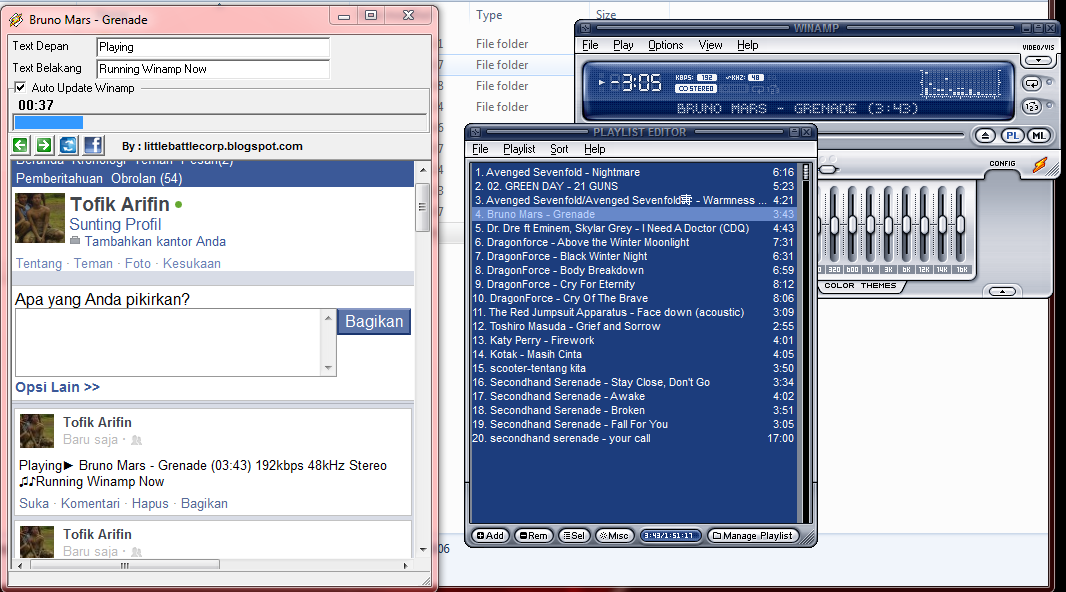Click Suka on the Playing post

[x=34, y=503]
